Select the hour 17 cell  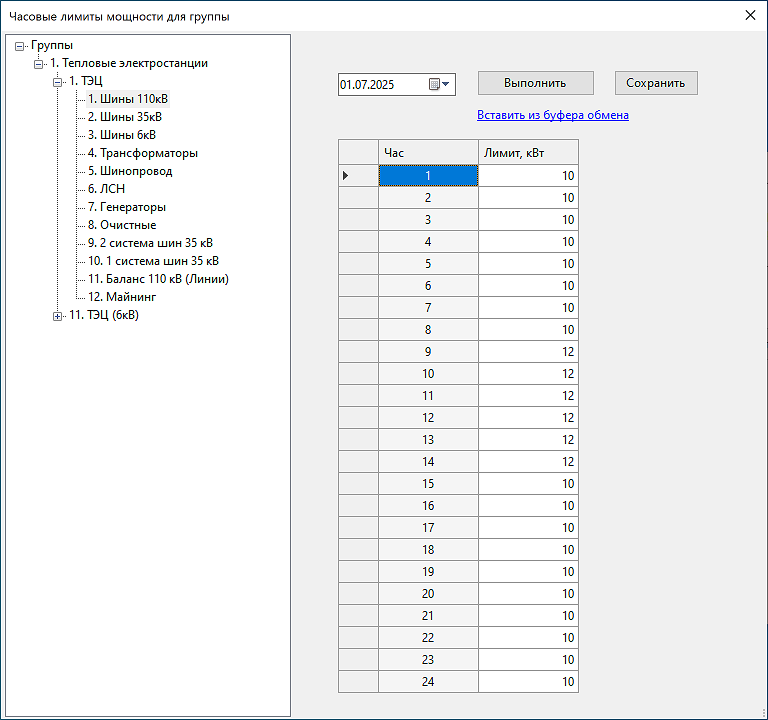point(428,528)
